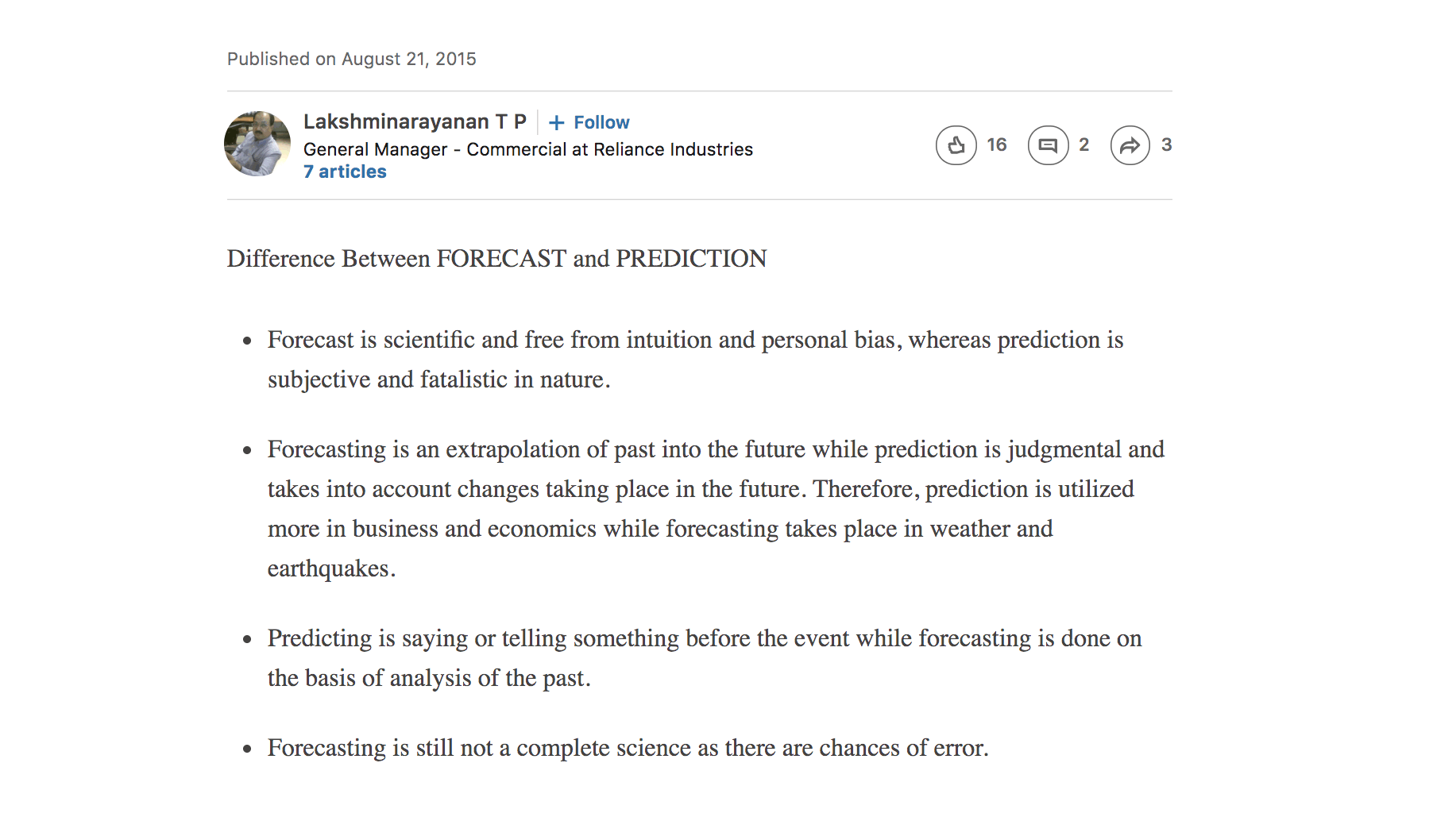Click the published date August 21, 2015
Screen dimensions: 1433x840
pyautogui.click(x=352, y=58)
